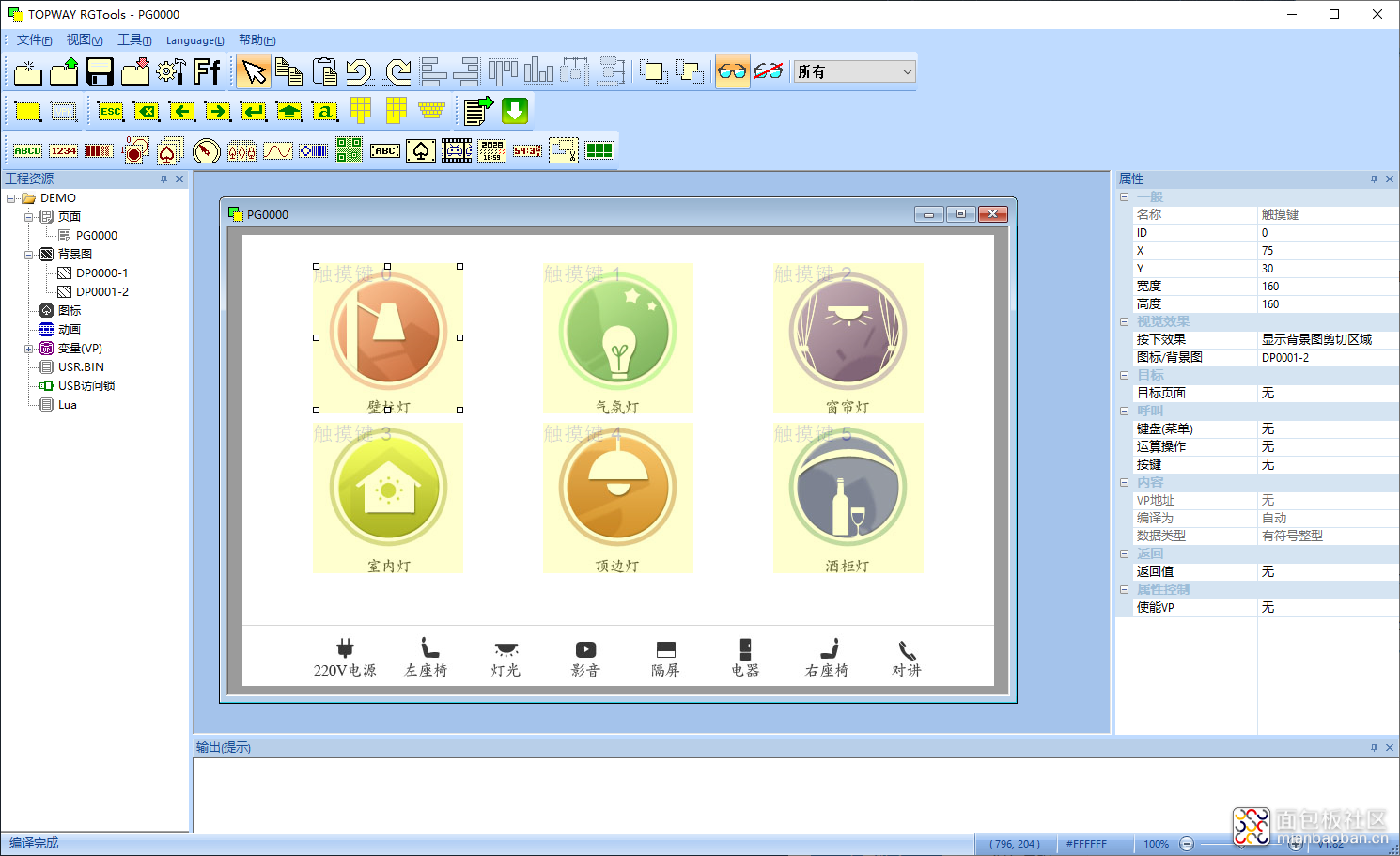The height and width of the screenshot is (856, 1400).
Task: Click the paste clipboard icon
Action: 324,71
